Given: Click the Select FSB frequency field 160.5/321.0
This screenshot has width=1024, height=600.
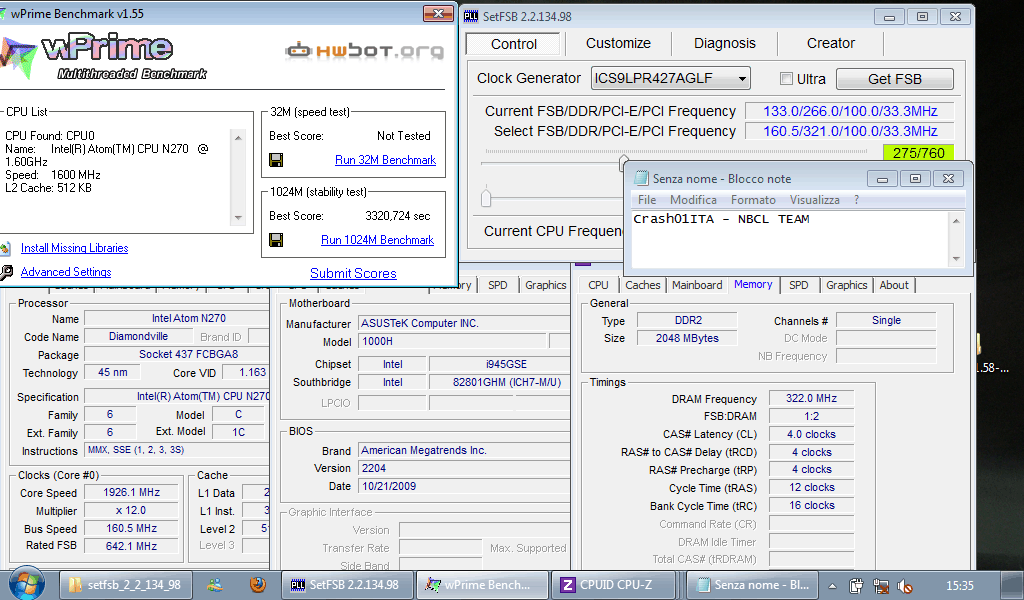Looking at the screenshot, I should point(850,131).
